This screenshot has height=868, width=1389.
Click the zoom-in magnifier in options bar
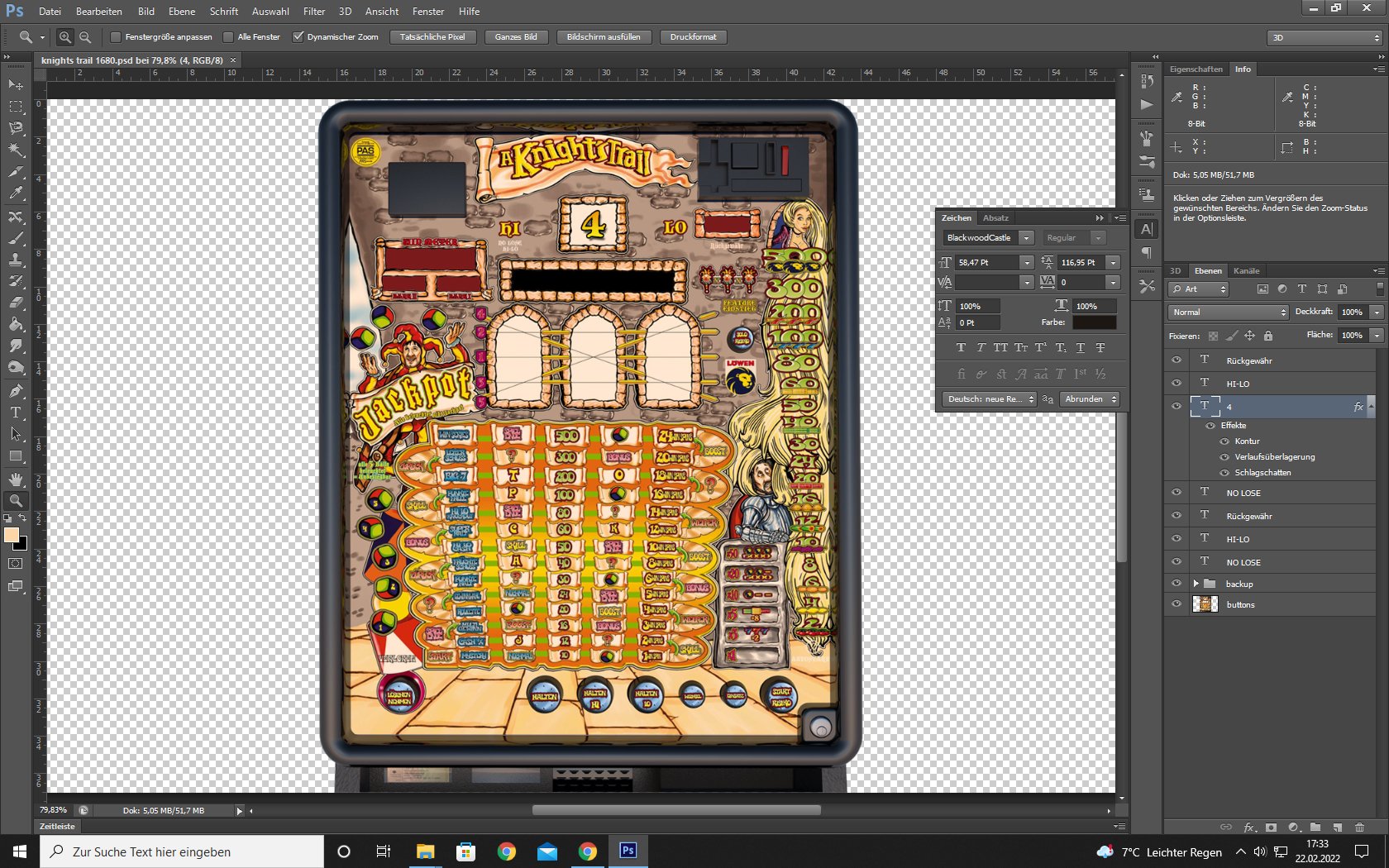[x=65, y=37]
